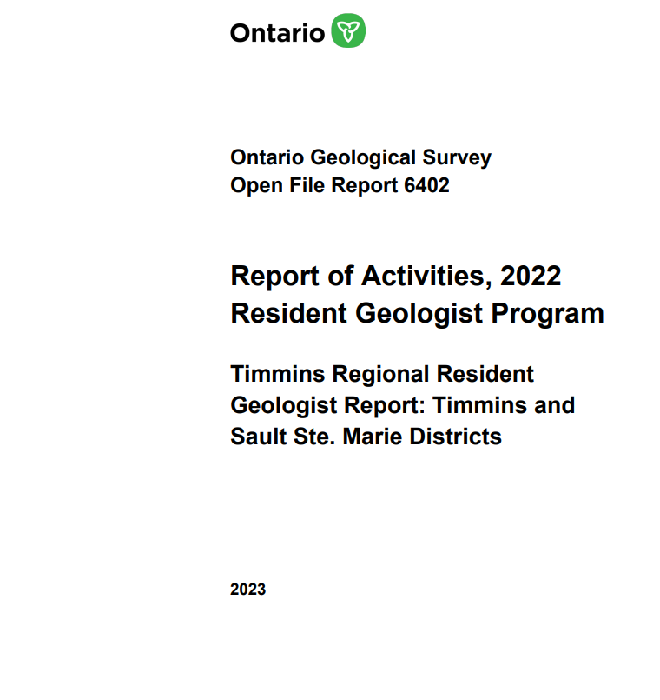Click the green Ontario trillium logo
The width and height of the screenshot is (660, 700).
tap(350, 31)
